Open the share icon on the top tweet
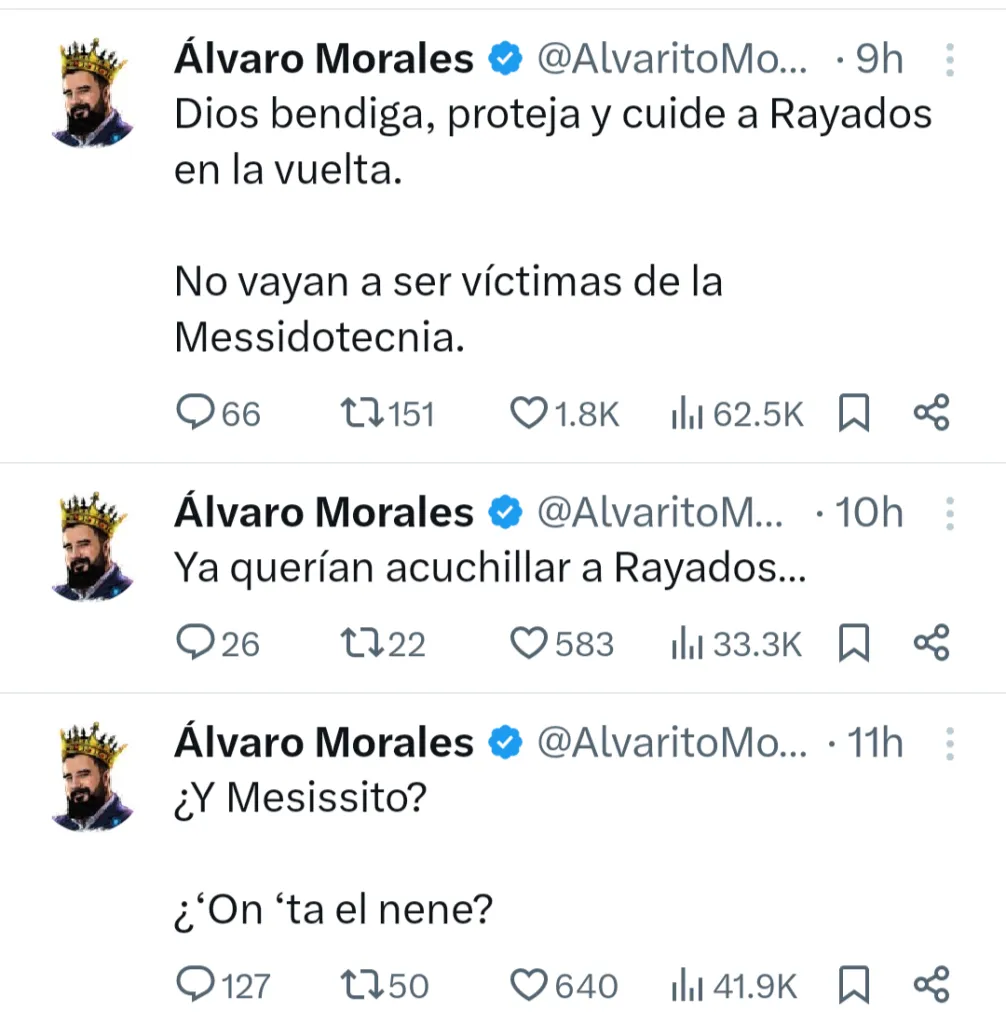1006x1024 pixels. point(932,411)
